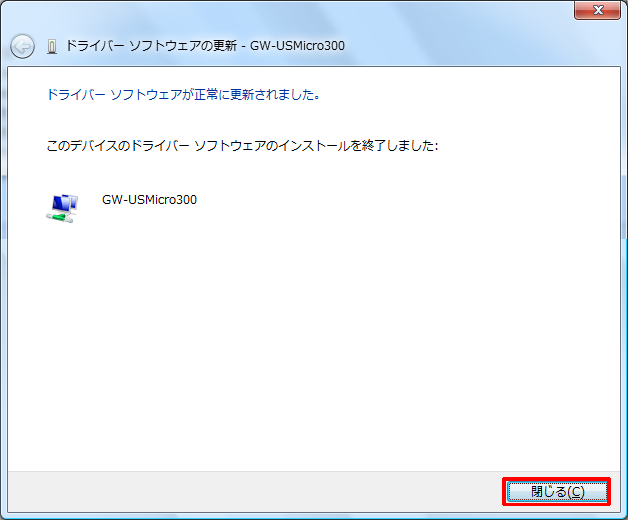Click the gray footer bar left of 閉じる
This screenshot has height=521, width=629.
click(x=250, y=491)
